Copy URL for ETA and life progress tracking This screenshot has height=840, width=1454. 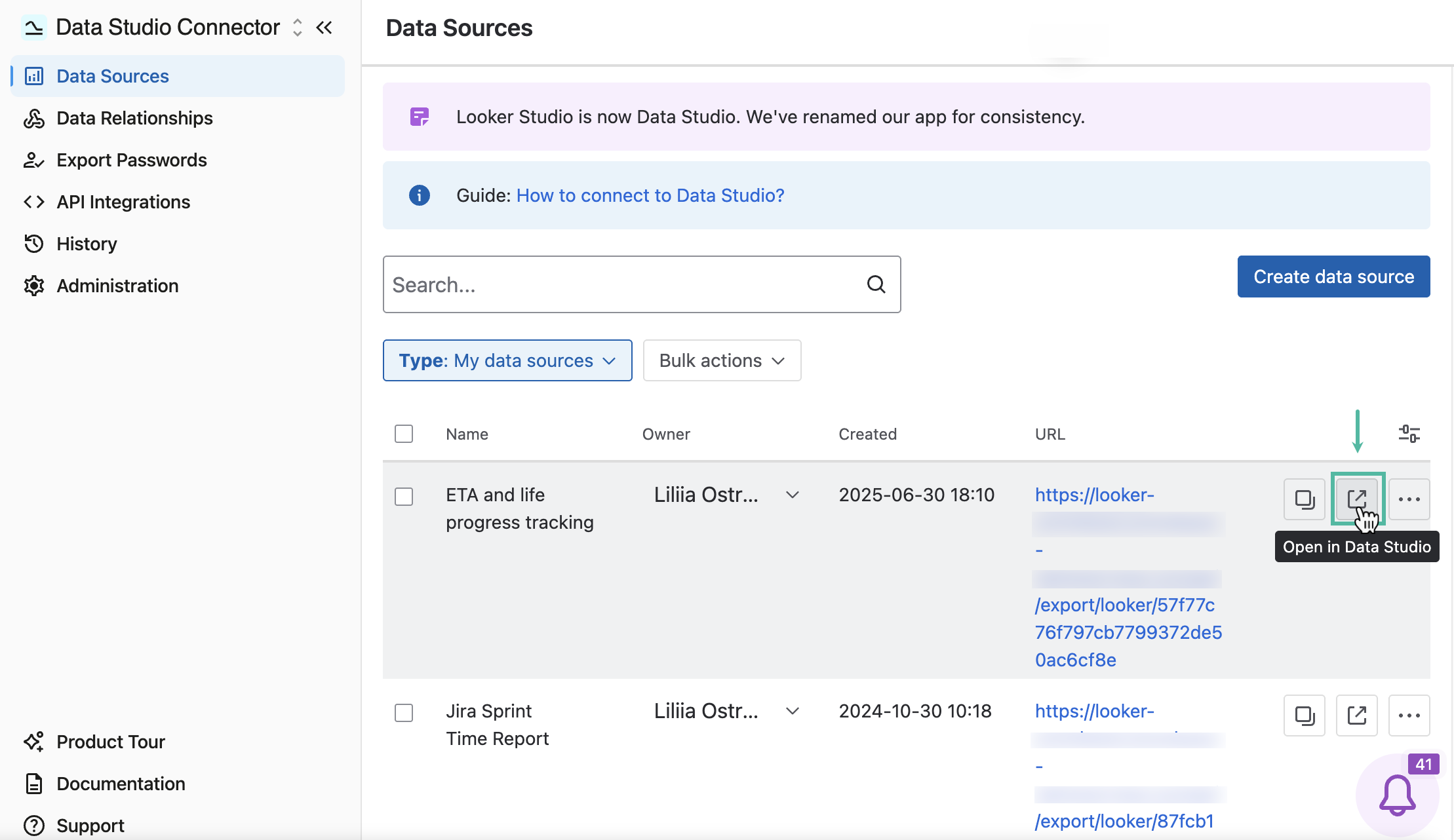(x=1305, y=499)
